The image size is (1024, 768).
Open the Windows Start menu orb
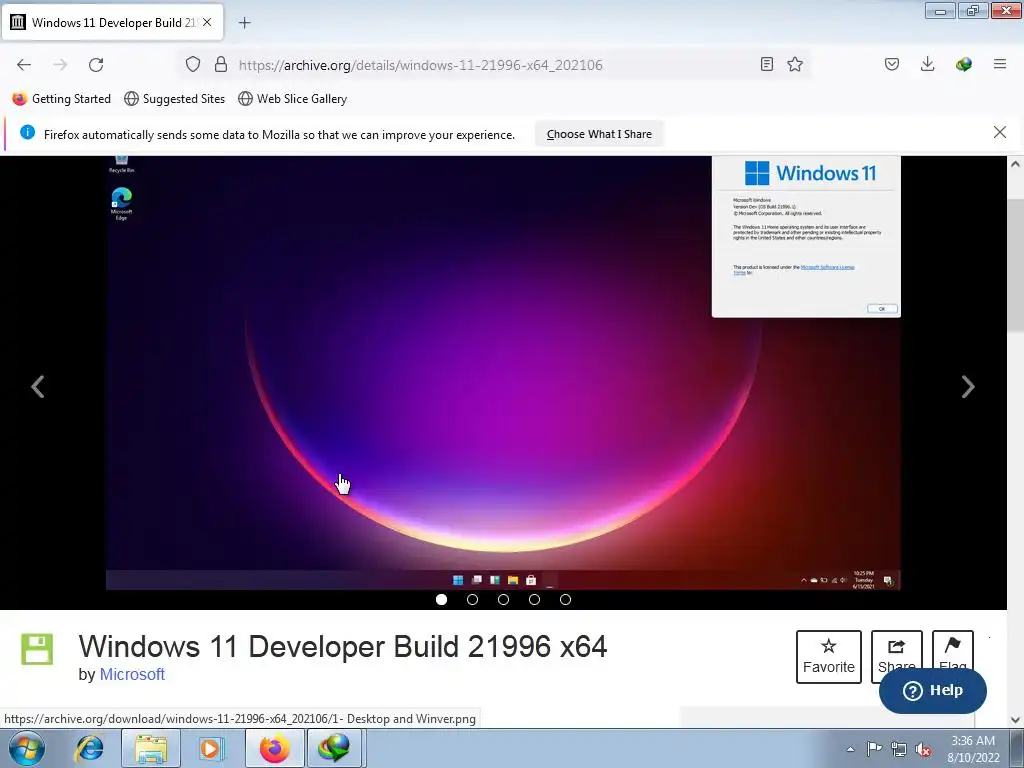(27, 748)
